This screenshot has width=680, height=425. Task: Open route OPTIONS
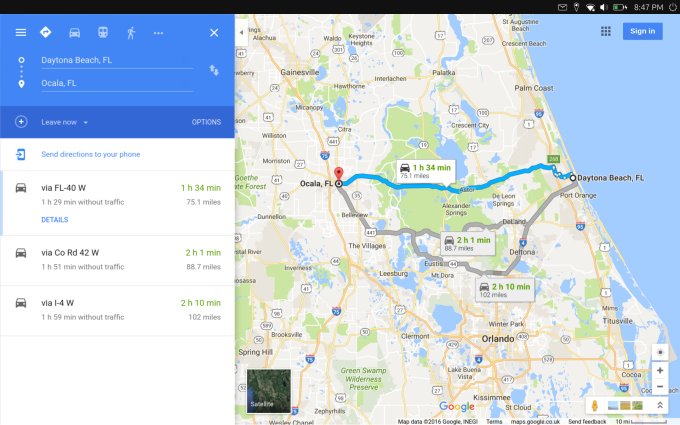[206, 122]
